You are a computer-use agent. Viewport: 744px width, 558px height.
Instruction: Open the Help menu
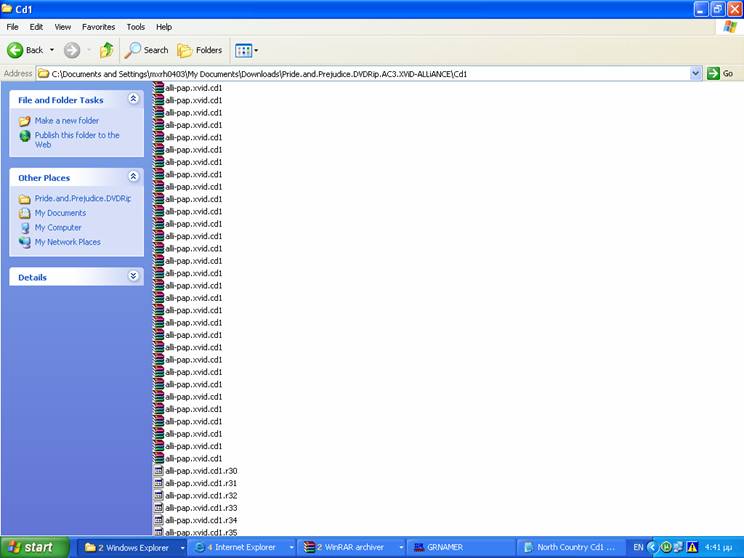point(164,27)
